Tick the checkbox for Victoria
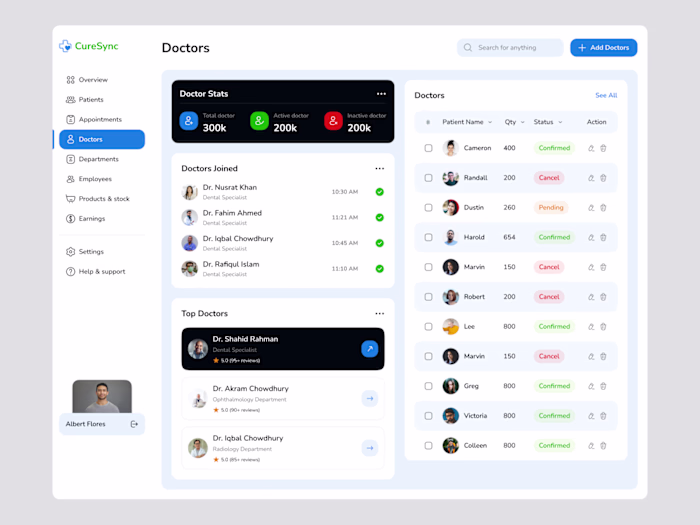 (428, 416)
